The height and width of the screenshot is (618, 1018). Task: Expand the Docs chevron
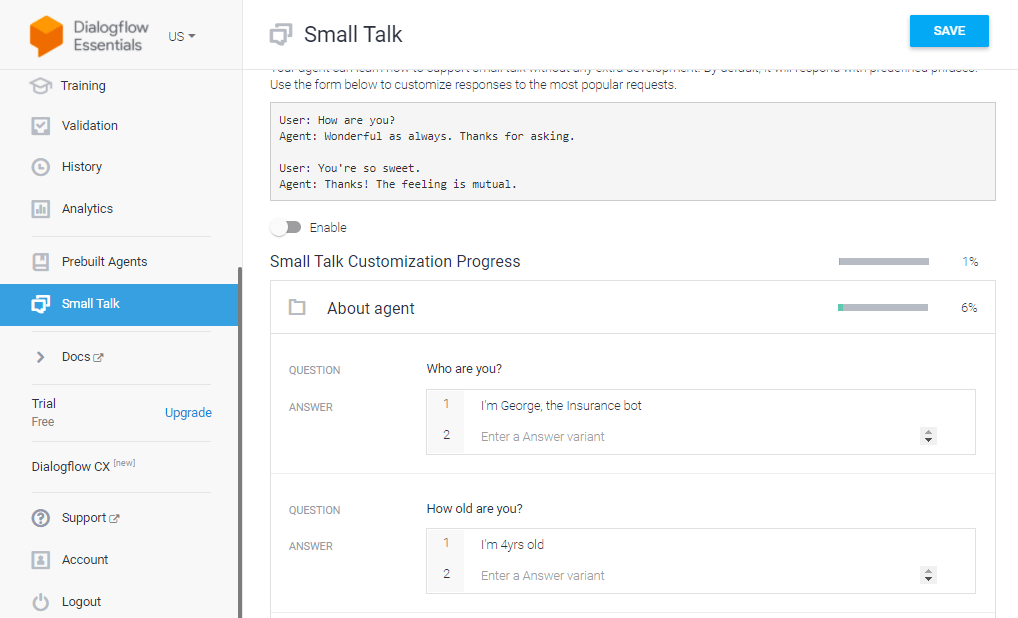pos(40,357)
